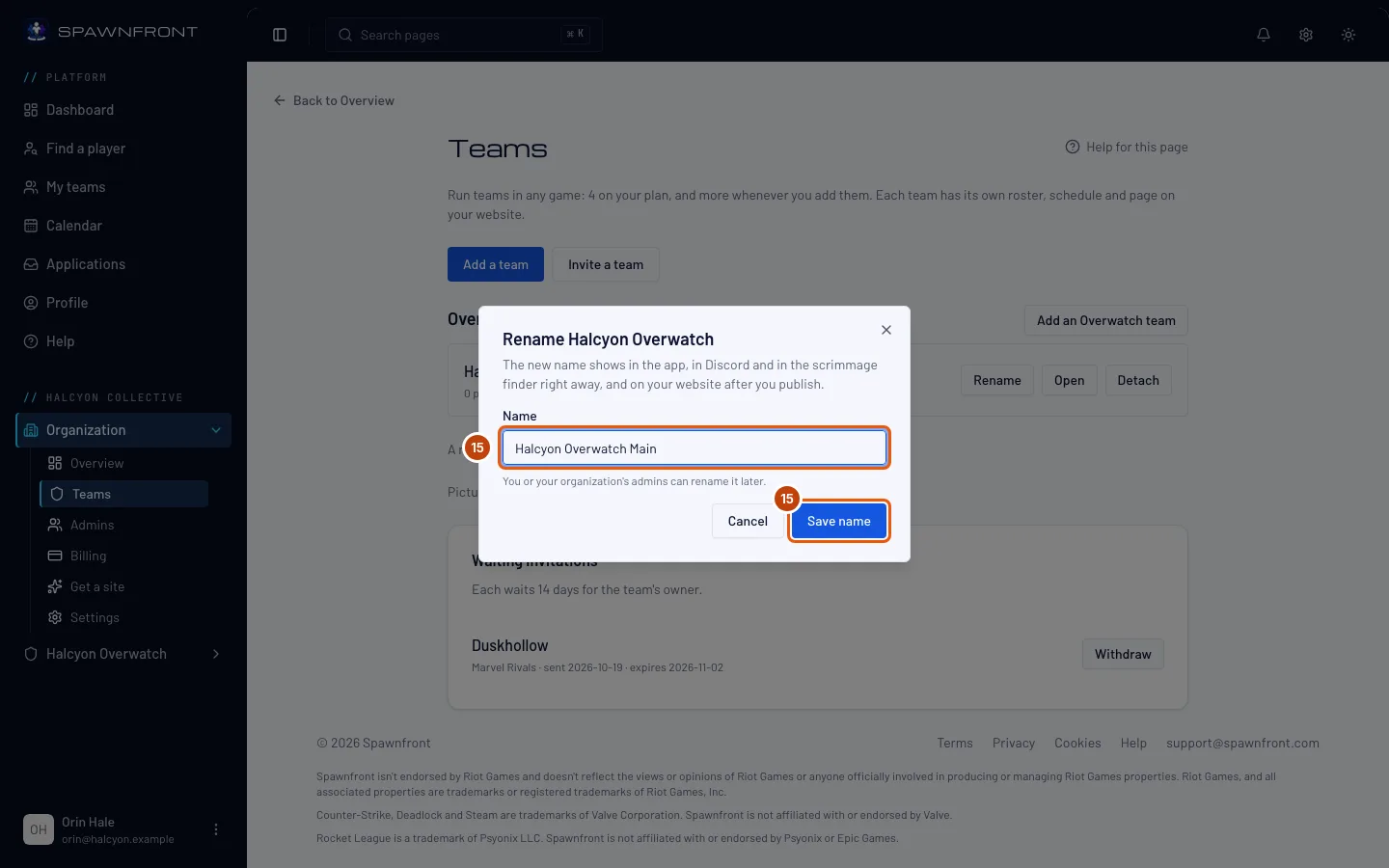Screen dimensions: 1389x868
Task: Click the help circle icon for this page
Action: (x=1073, y=147)
